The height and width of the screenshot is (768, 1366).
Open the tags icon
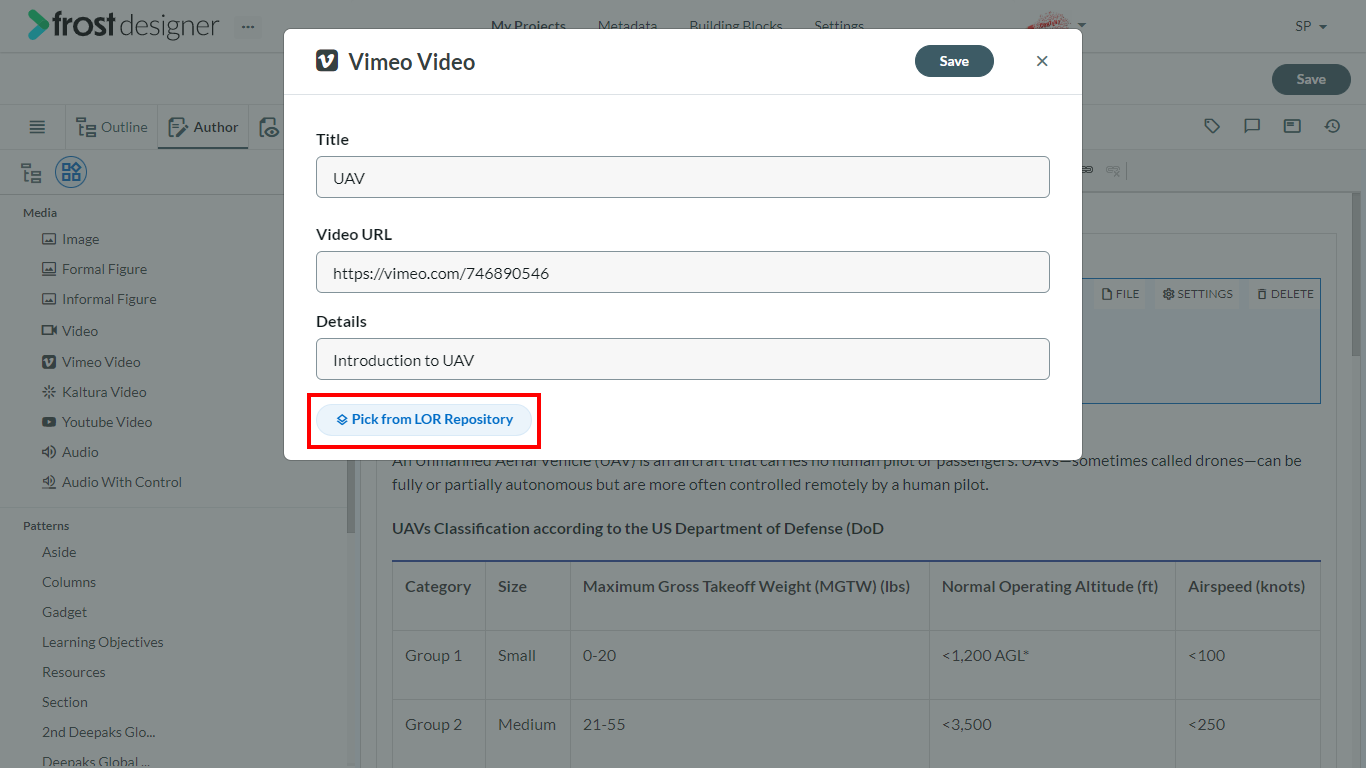1212,126
